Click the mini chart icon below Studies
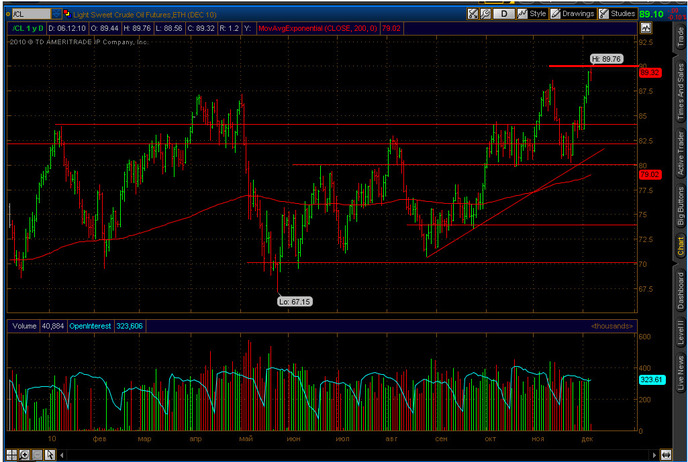The image size is (688, 462). pyautogui.click(x=646, y=29)
